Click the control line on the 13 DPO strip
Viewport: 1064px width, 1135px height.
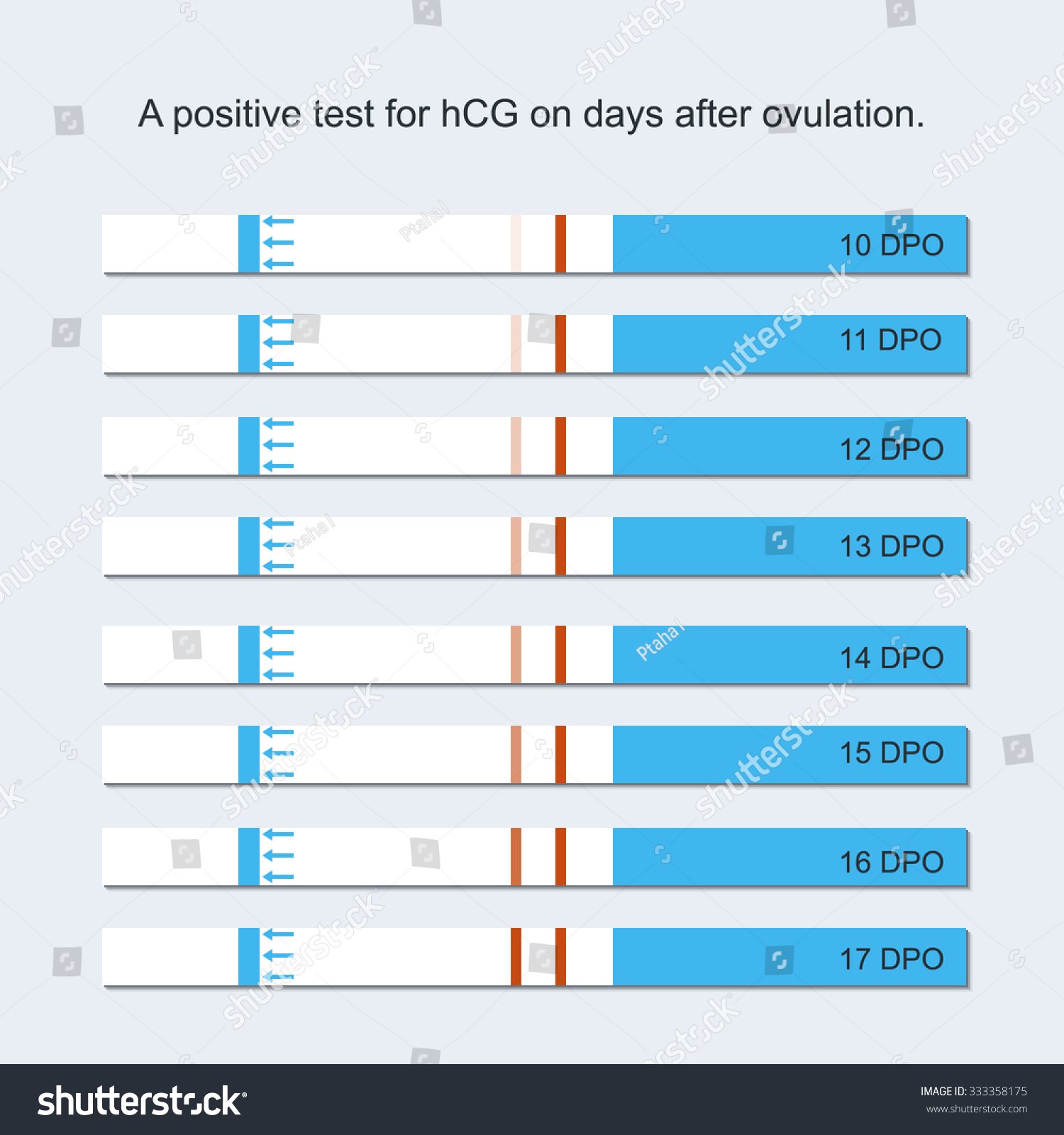pyautogui.click(x=560, y=546)
